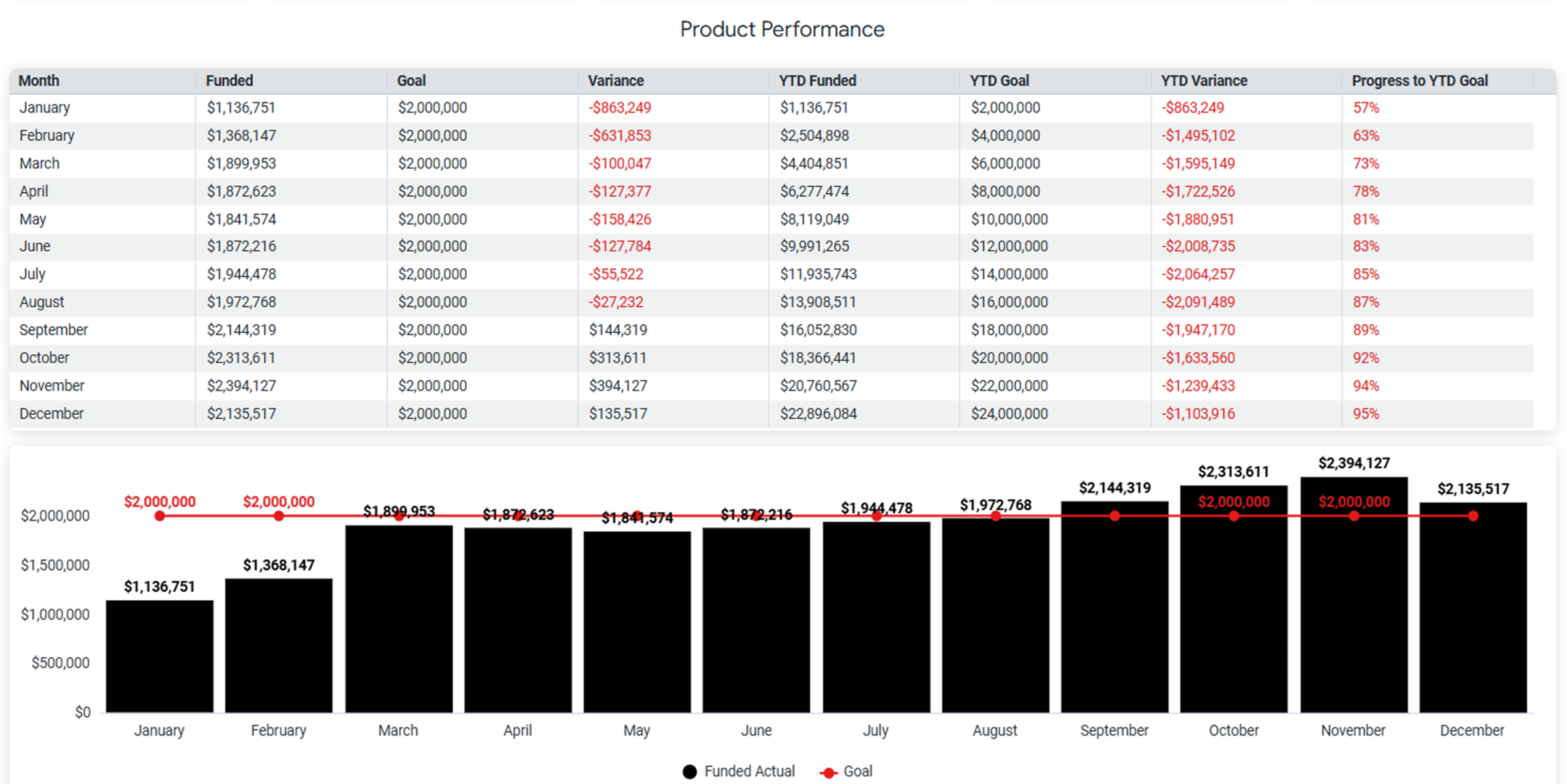Viewport: 1567px width, 784px height.
Task: Click the December goal line point
Action: point(1473,516)
